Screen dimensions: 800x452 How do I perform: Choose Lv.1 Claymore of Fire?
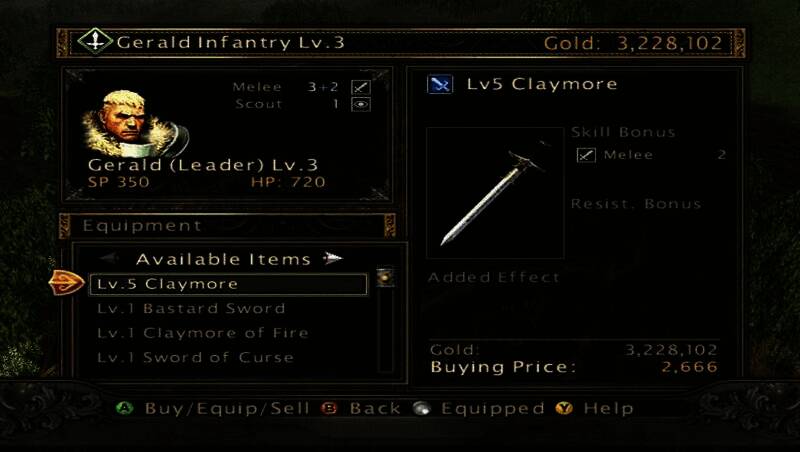coord(203,333)
